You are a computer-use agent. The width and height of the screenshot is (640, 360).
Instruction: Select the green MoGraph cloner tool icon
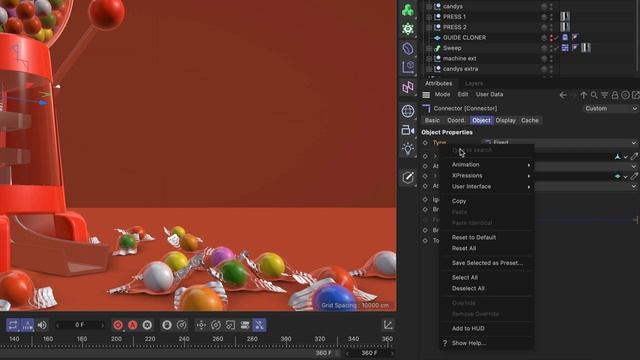click(x=408, y=10)
